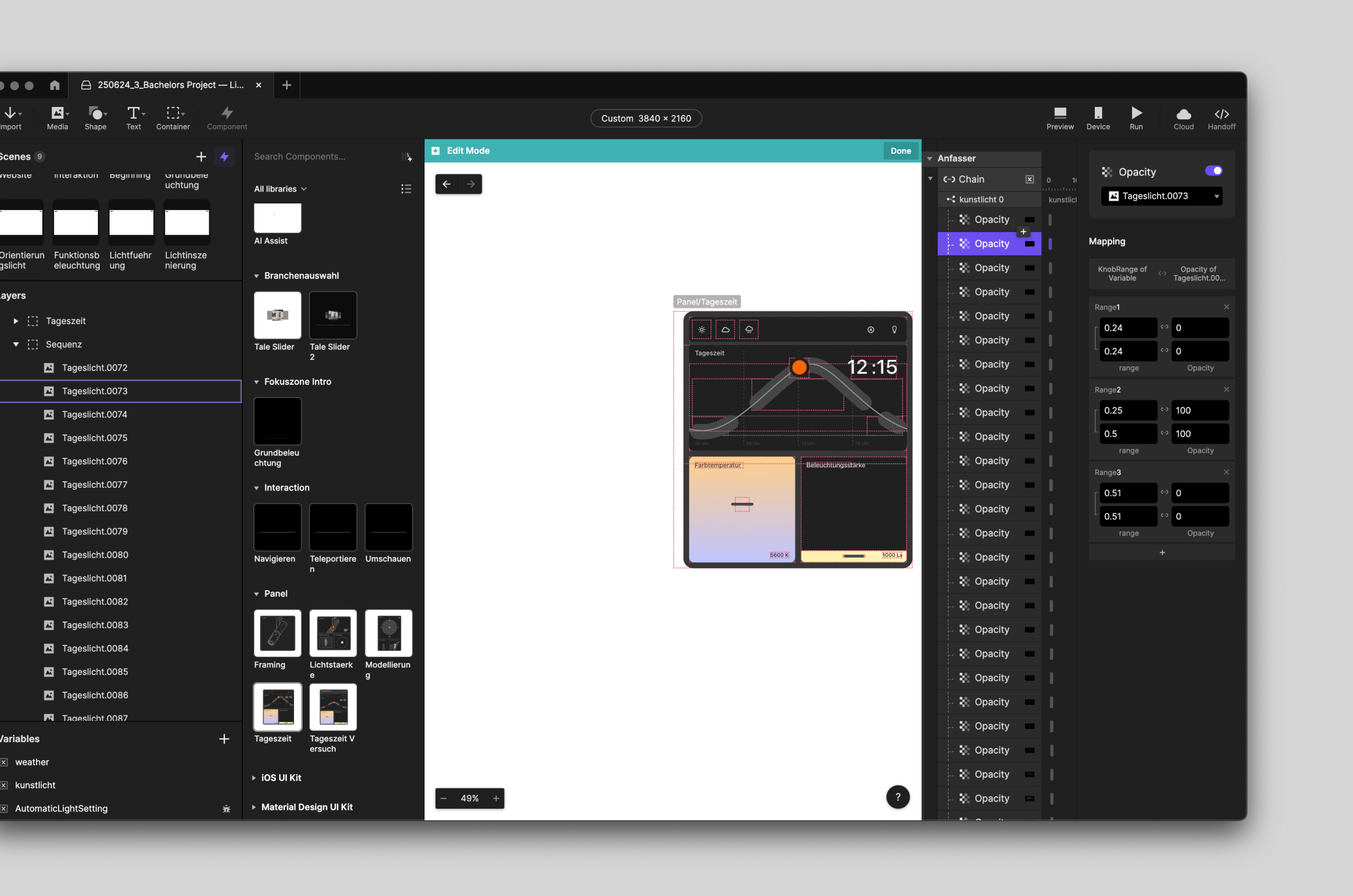Open the Cloud icon
This screenshot has height=896, width=1353.
[1183, 113]
